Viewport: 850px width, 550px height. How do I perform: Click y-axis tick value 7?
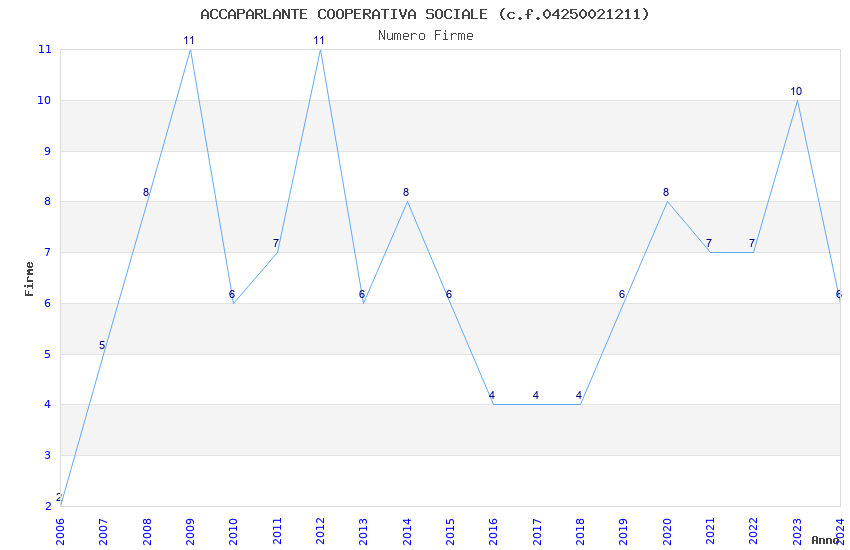click(x=48, y=253)
